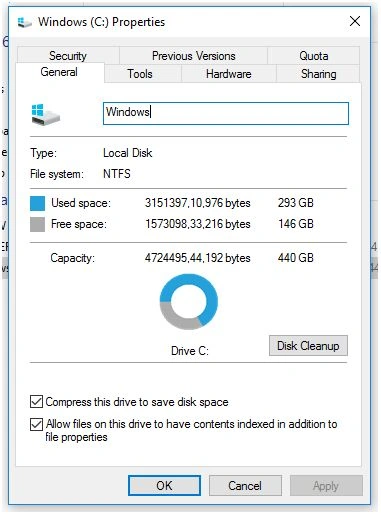Click the 'File system:' label
The image size is (381, 514).
(x=57, y=174)
